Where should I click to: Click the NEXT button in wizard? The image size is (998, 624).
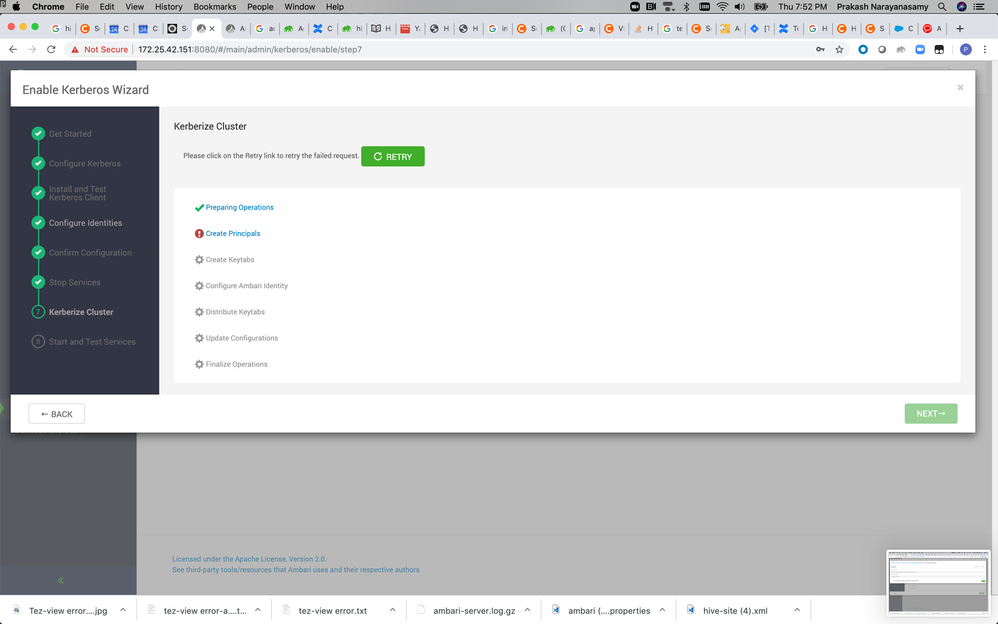931,414
